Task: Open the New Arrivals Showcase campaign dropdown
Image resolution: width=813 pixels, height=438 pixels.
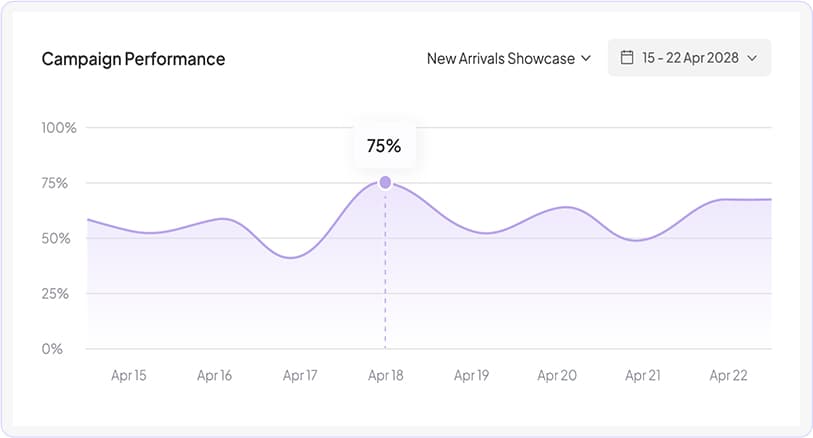Action: pyautogui.click(x=509, y=58)
